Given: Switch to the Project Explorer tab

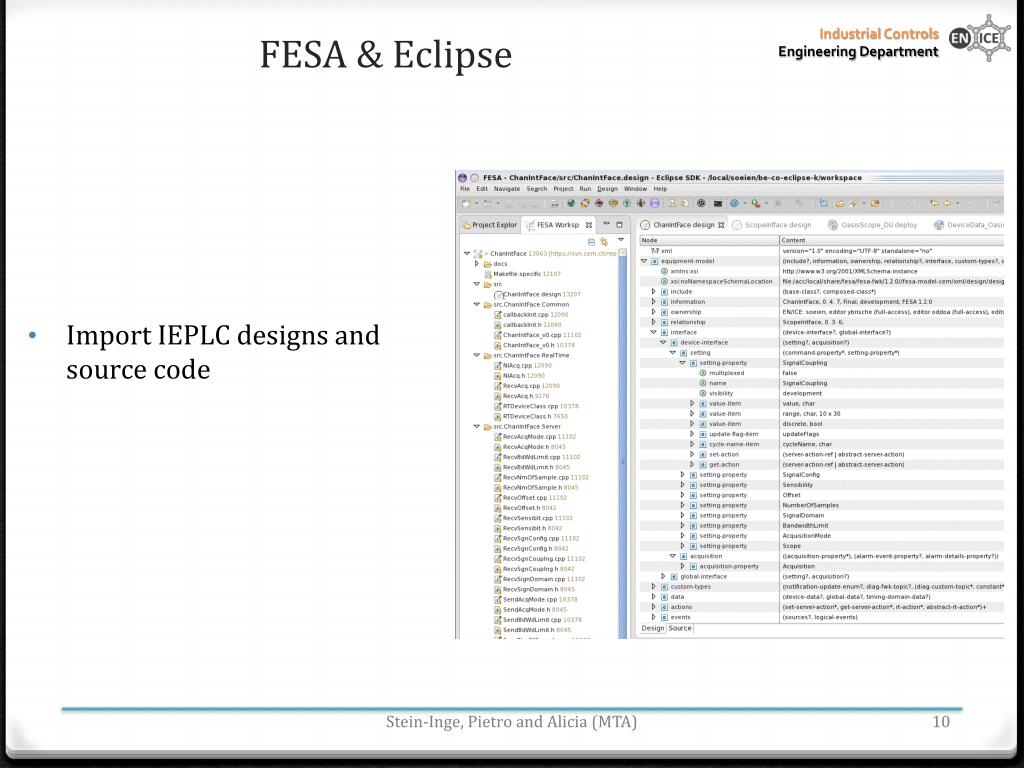Looking at the screenshot, I should pyautogui.click(x=490, y=225).
